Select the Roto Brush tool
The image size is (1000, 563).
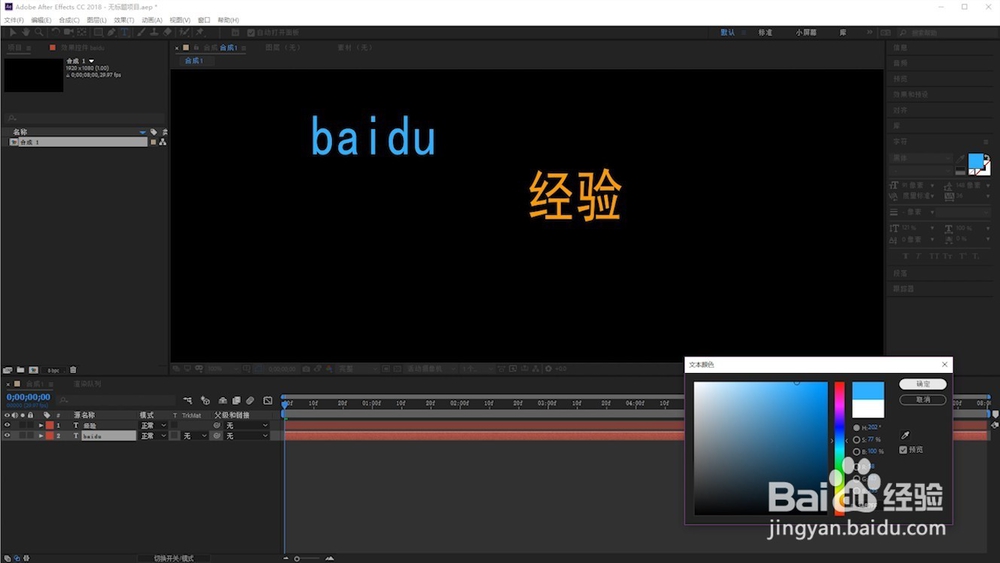184,32
